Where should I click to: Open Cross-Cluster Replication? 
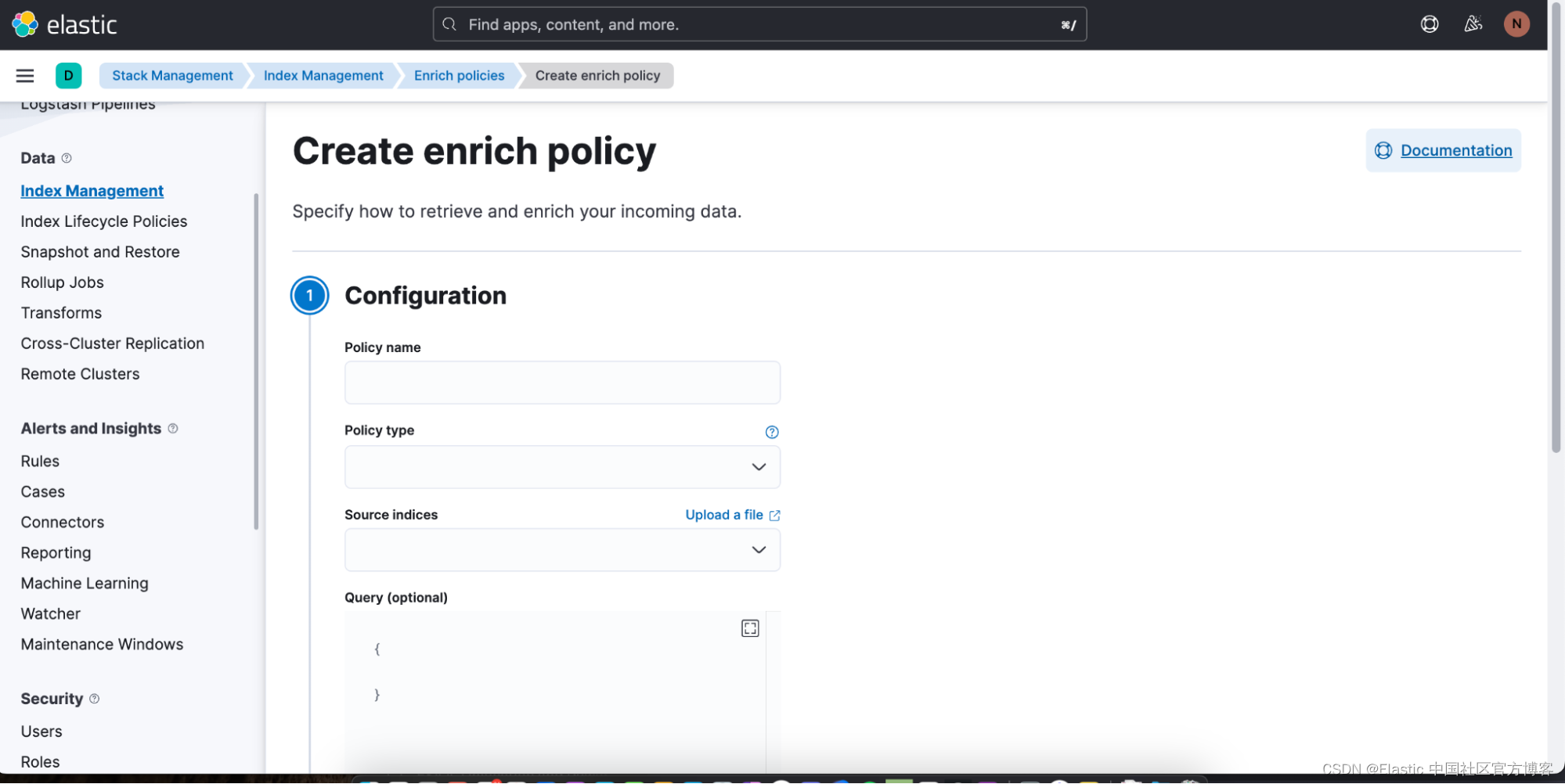[113, 343]
